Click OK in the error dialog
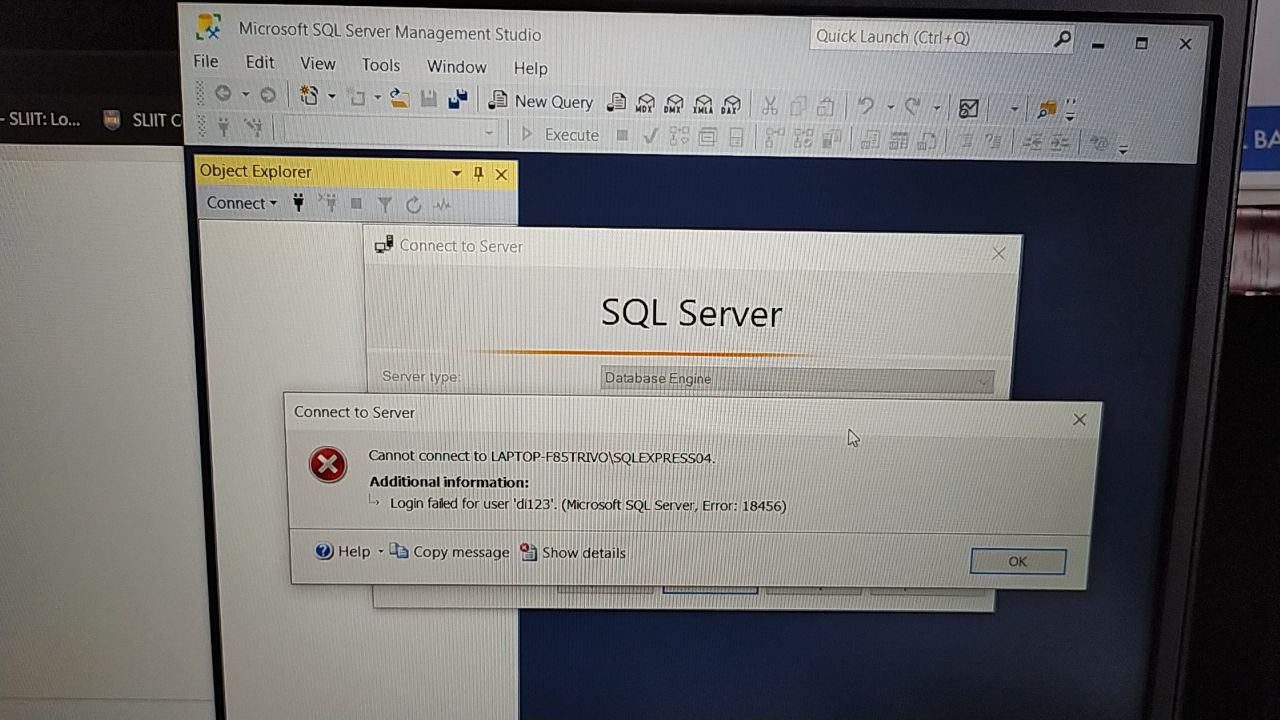 click(1017, 561)
